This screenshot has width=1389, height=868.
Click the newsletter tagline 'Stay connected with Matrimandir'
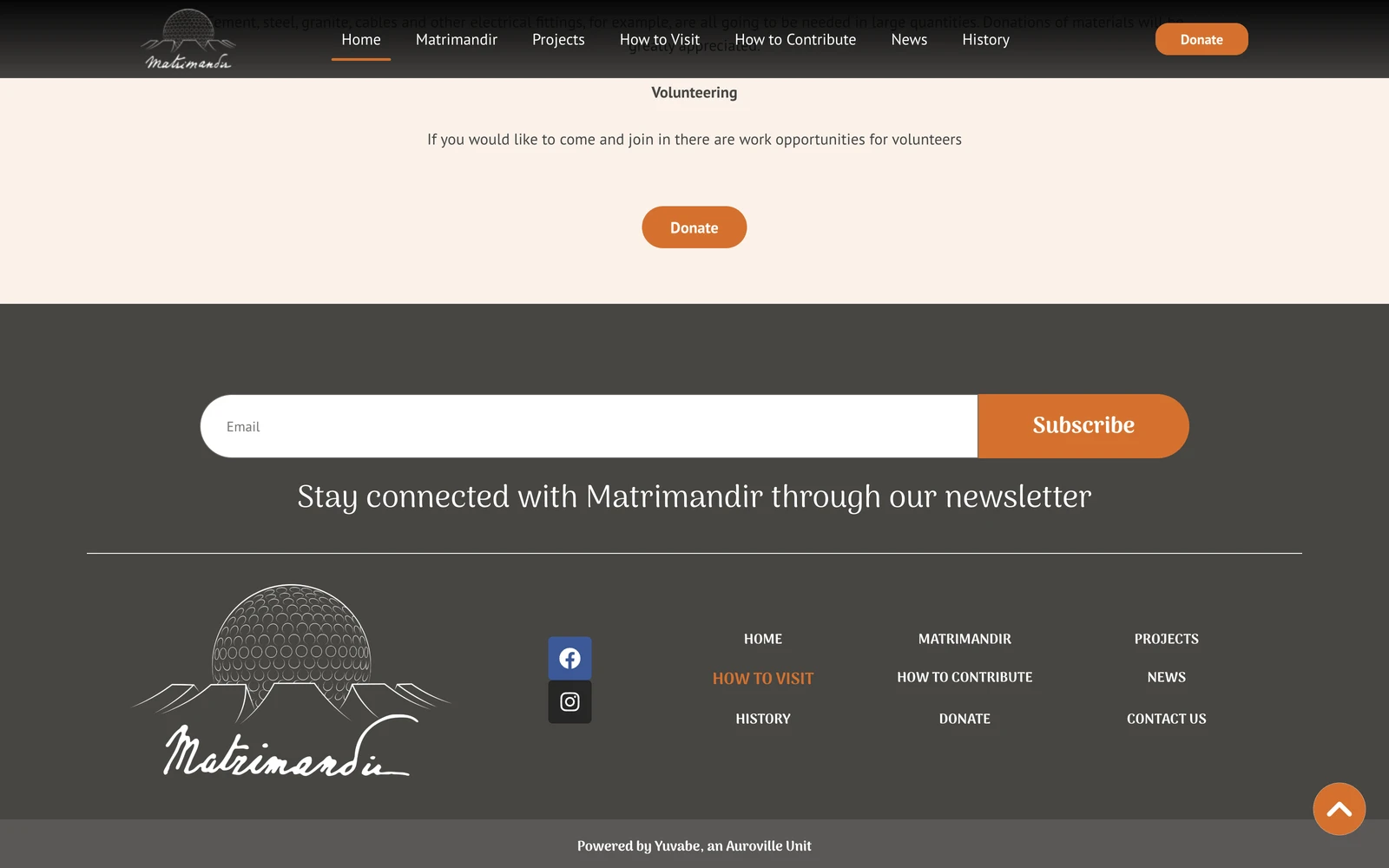click(x=694, y=497)
